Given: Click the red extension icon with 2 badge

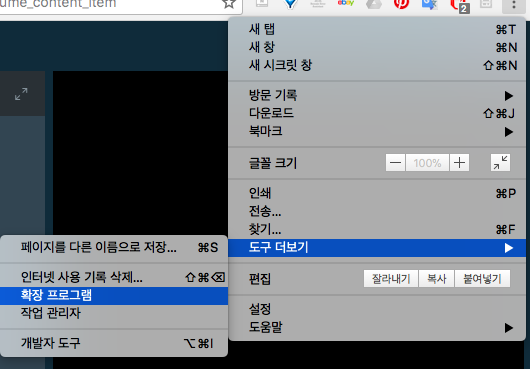Looking at the screenshot, I should (460, 5).
